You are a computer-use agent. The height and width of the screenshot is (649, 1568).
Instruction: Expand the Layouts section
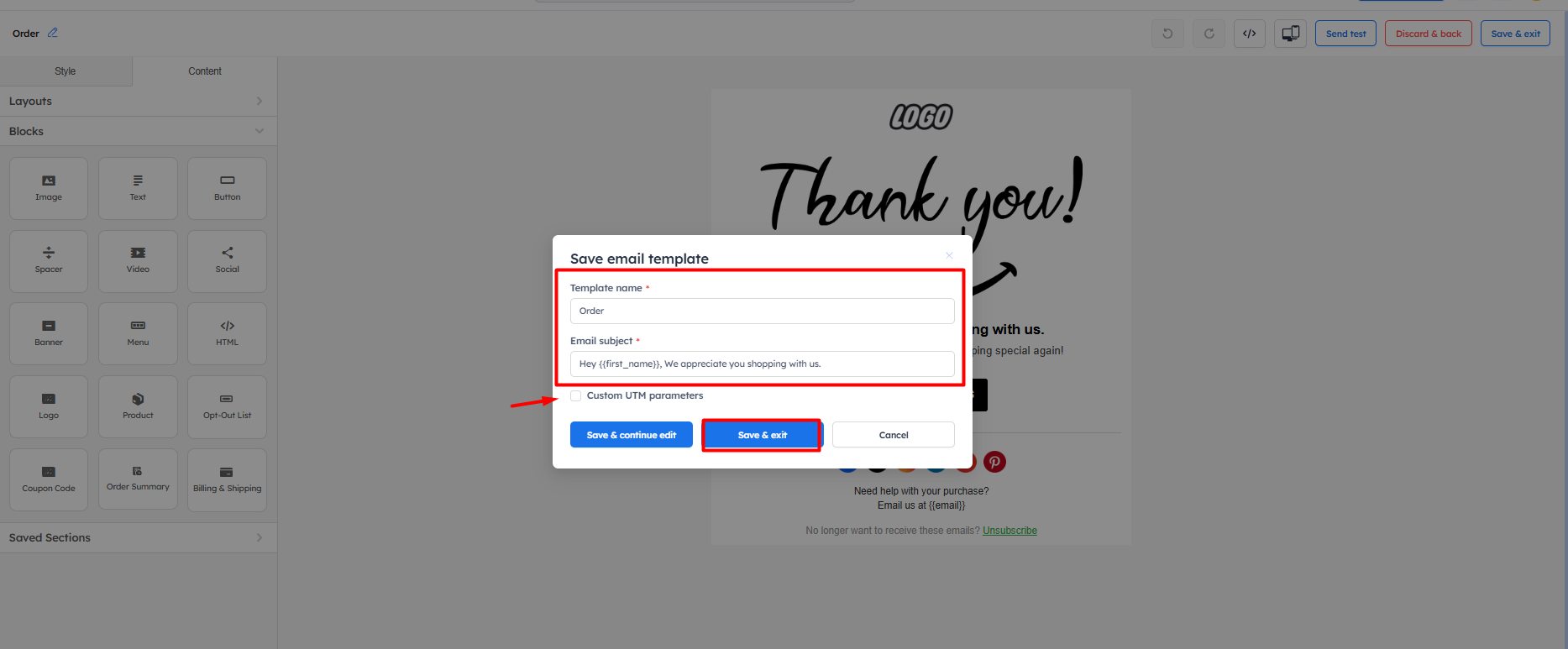(x=139, y=101)
